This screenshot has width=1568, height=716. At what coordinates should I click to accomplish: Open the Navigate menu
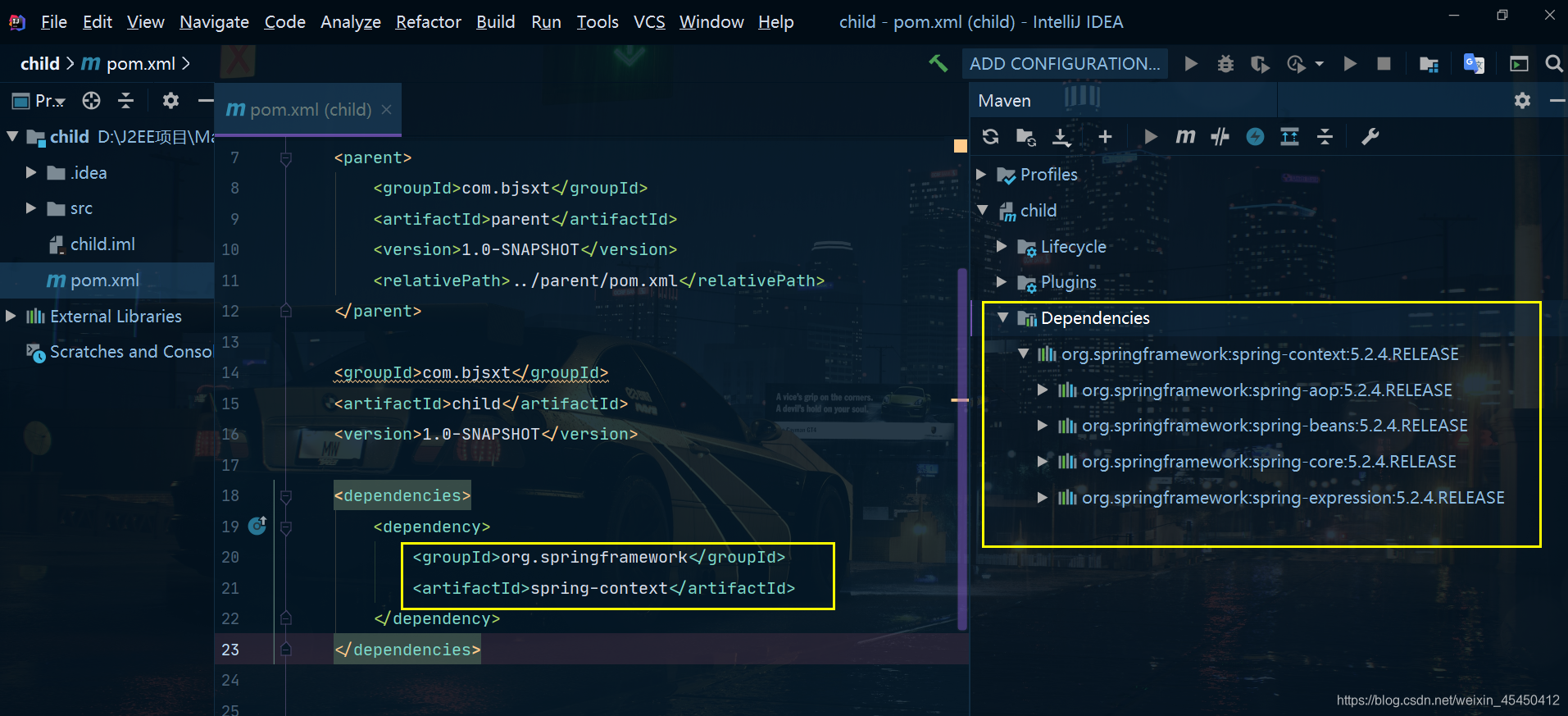click(x=214, y=21)
